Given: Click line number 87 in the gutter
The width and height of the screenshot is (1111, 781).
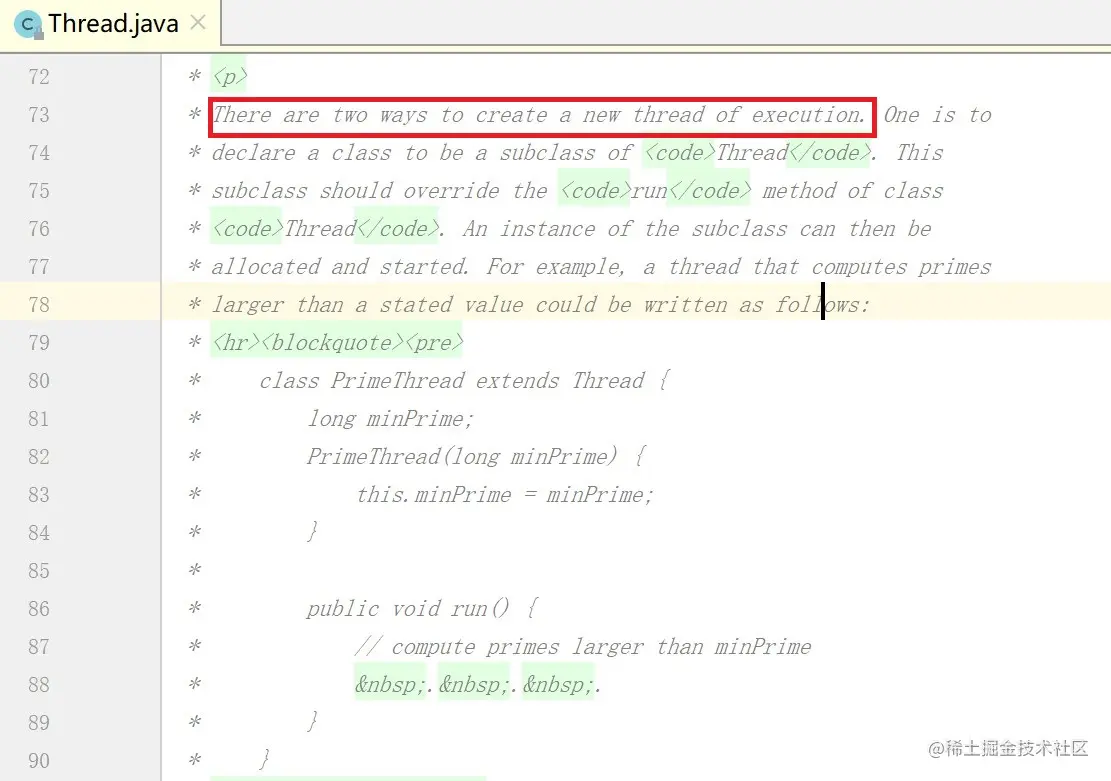Looking at the screenshot, I should (x=39, y=647).
